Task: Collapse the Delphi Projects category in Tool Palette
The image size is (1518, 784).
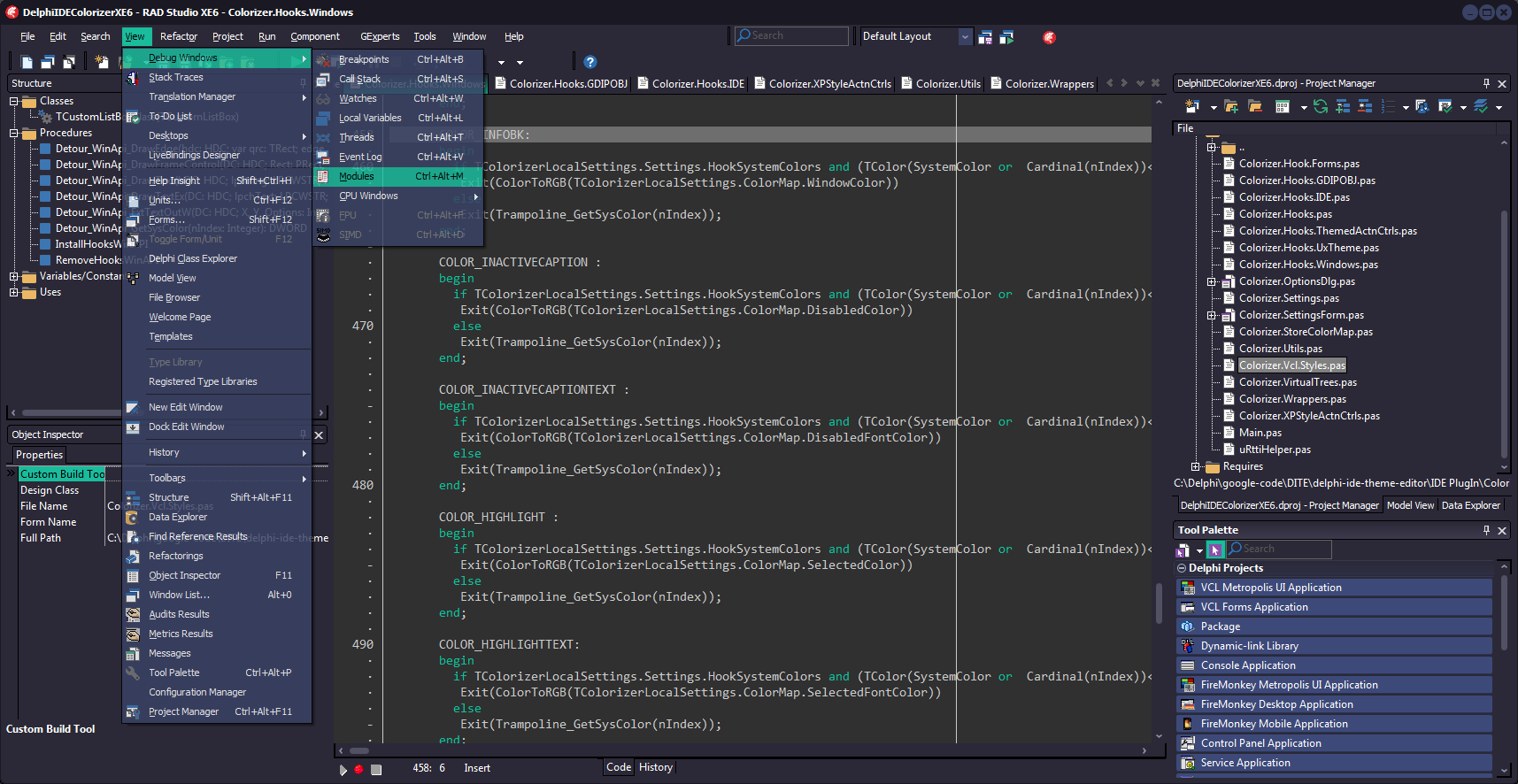Action: click(x=1182, y=568)
